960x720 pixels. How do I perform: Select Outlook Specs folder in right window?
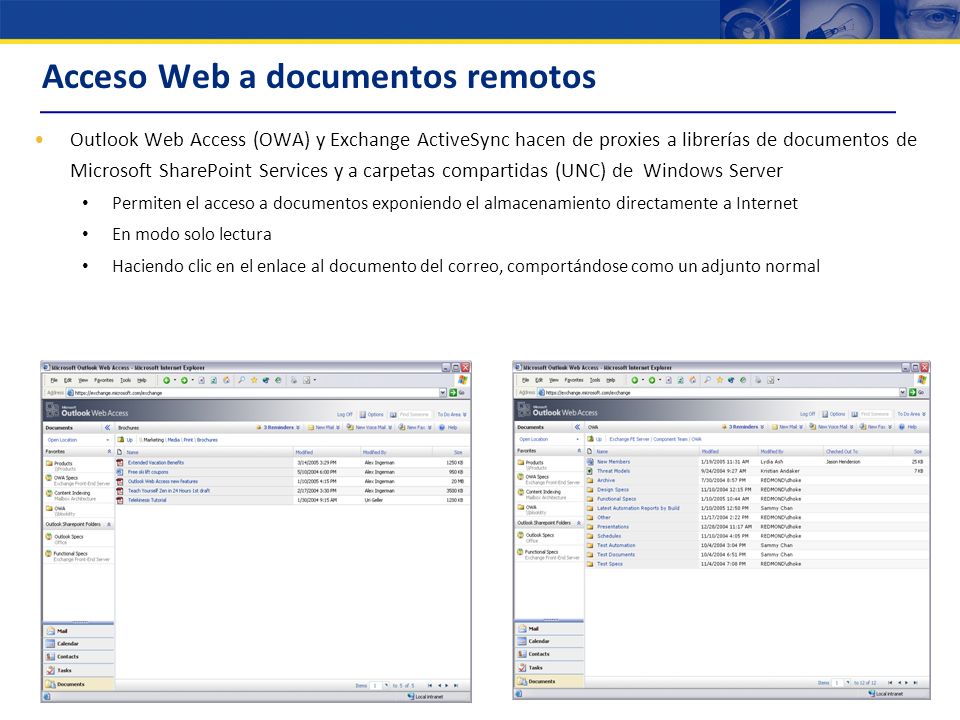pos(539,535)
